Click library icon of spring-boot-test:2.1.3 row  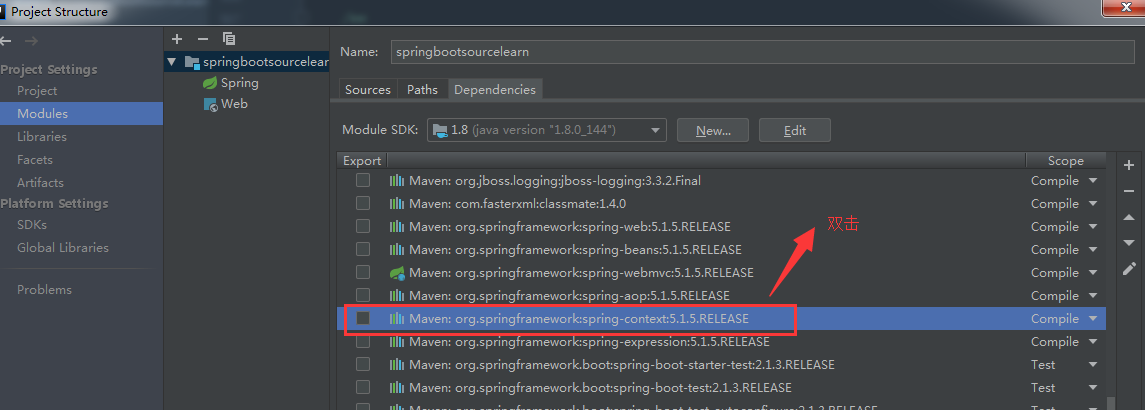[397, 387]
